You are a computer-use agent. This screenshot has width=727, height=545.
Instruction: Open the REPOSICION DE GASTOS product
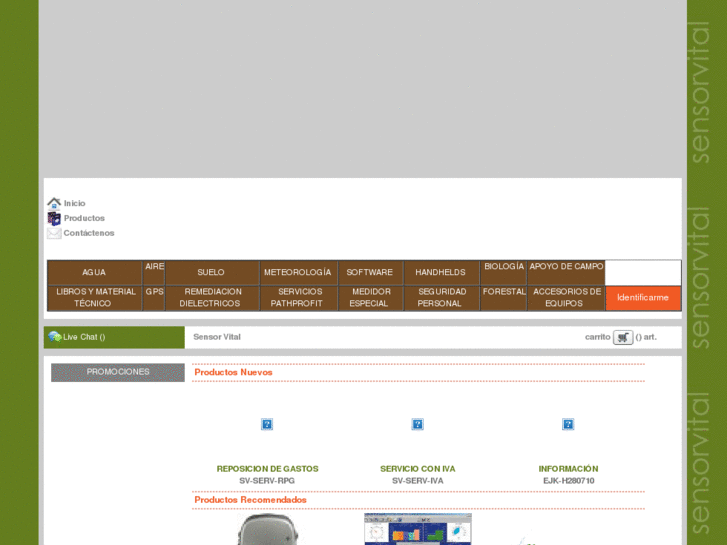pyautogui.click(x=268, y=469)
